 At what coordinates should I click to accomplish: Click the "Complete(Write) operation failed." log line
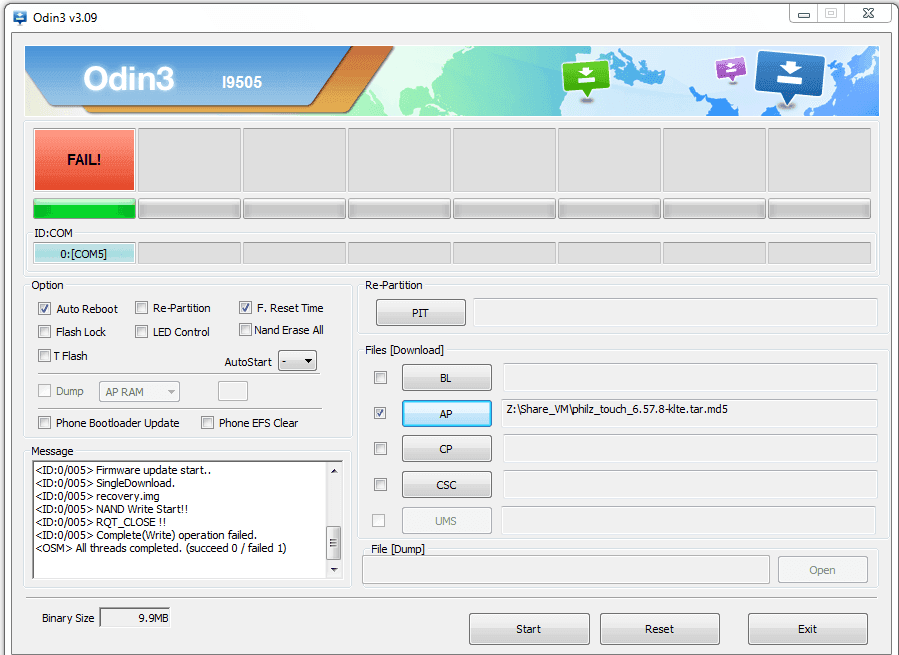coord(146,535)
